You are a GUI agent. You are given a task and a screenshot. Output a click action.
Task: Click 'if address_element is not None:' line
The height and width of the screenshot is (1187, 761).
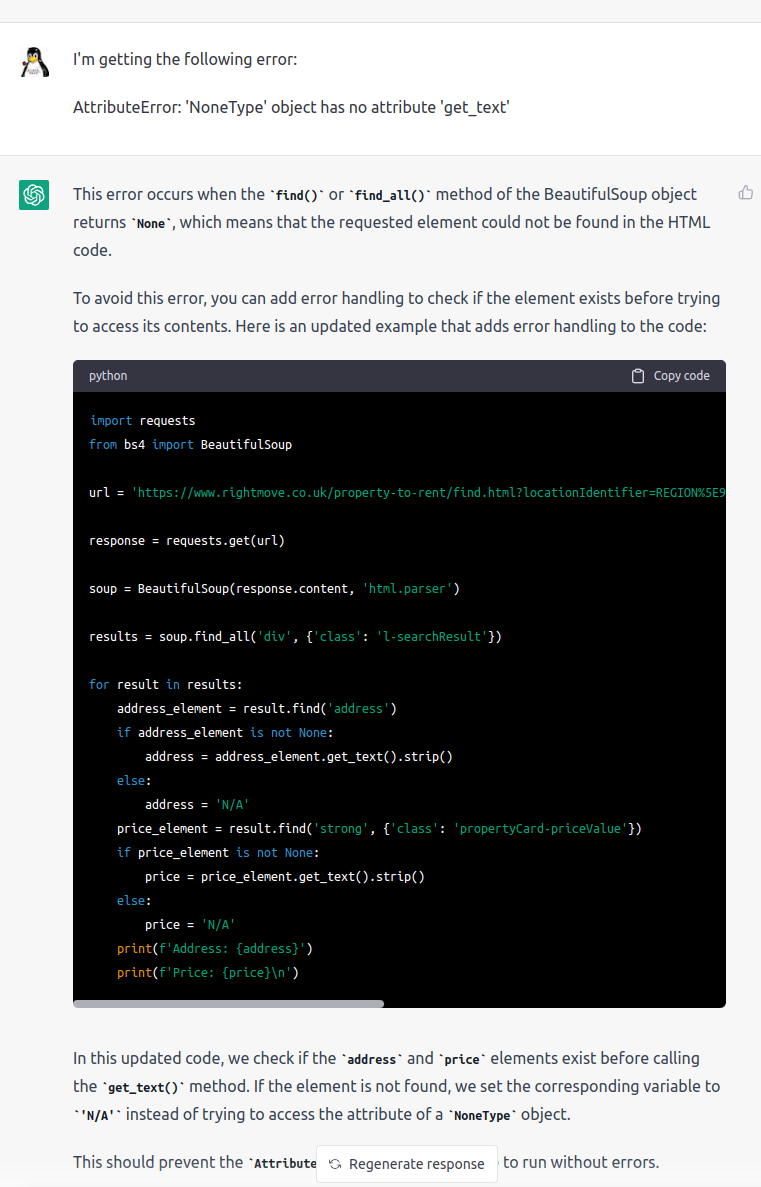point(225,733)
